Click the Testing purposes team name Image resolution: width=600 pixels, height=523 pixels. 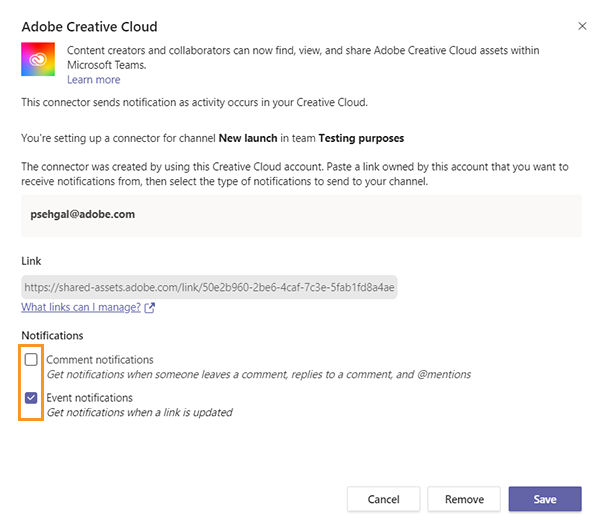(x=361, y=138)
